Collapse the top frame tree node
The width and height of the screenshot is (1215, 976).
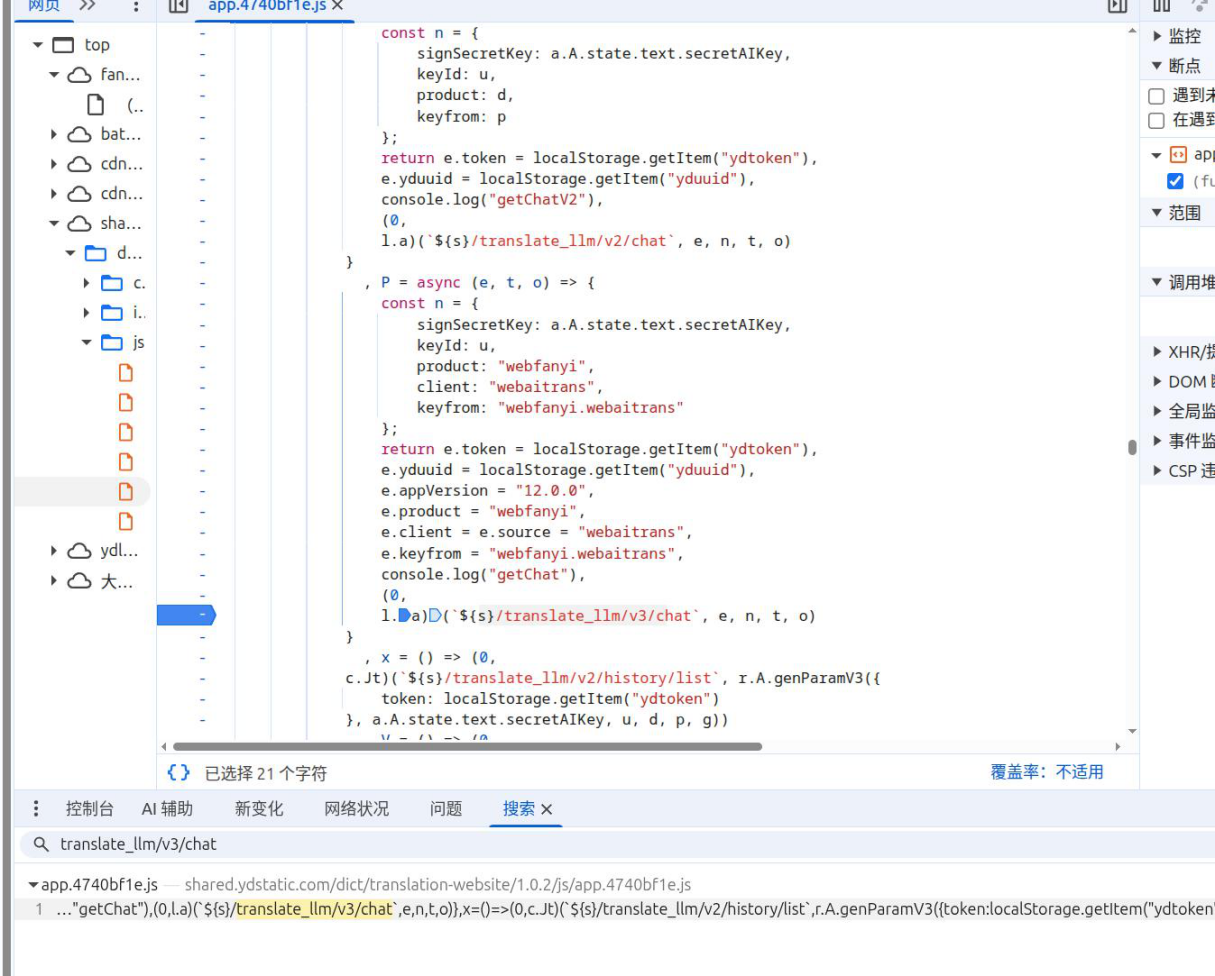(x=38, y=45)
